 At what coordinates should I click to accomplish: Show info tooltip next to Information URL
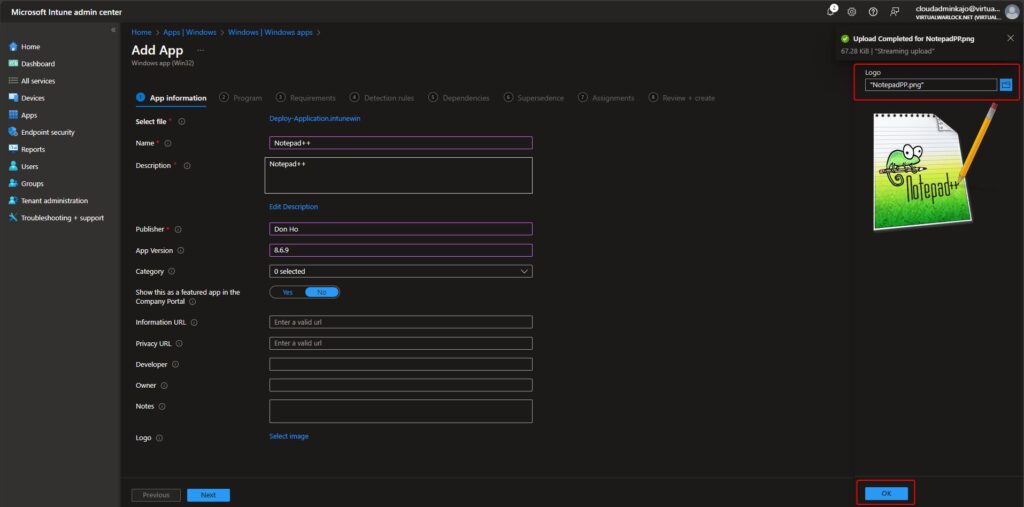pyautogui.click(x=194, y=323)
